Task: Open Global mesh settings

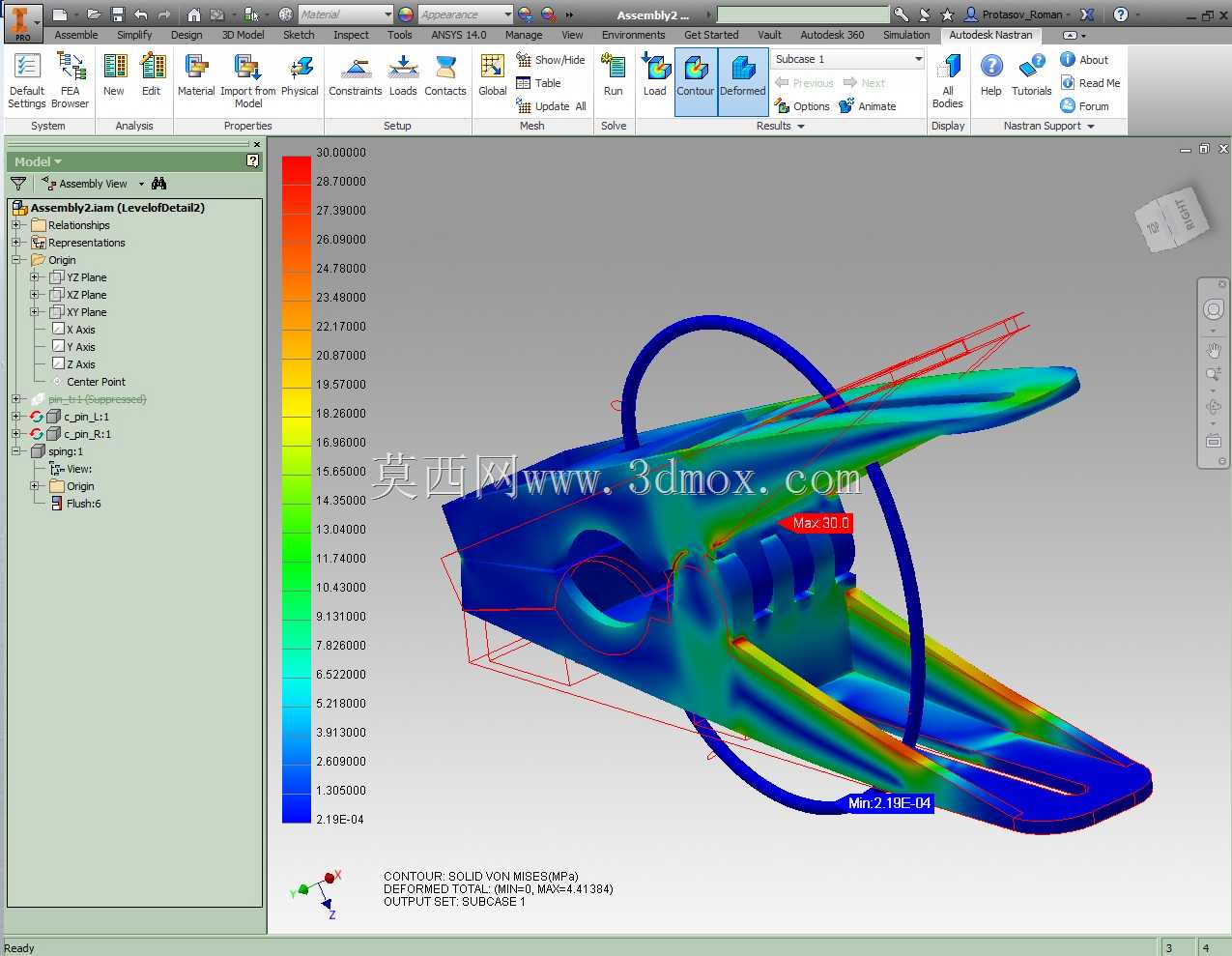Action: [x=493, y=75]
